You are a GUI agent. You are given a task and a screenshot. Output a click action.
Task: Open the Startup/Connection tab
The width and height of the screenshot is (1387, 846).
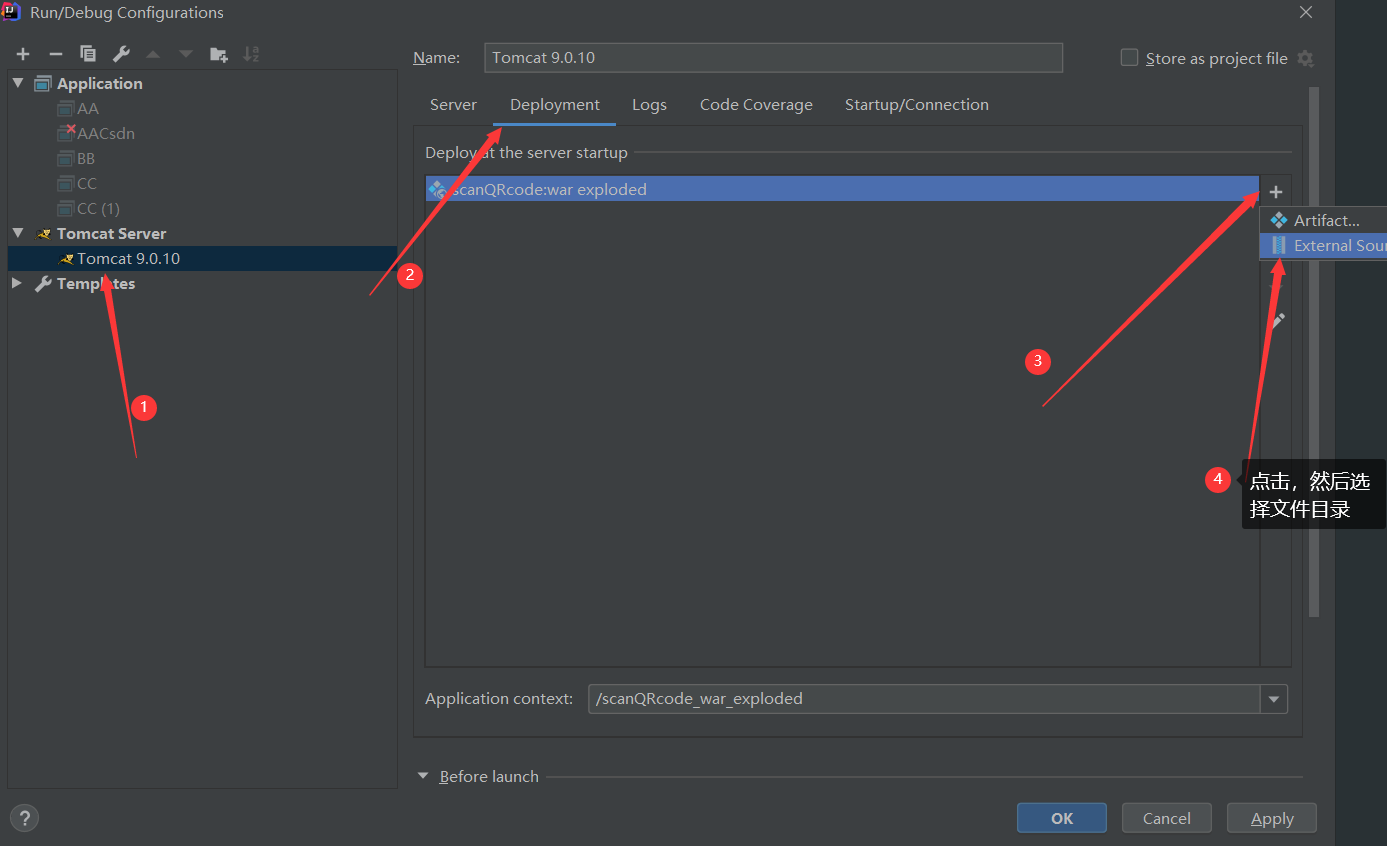[x=917, y=105]
